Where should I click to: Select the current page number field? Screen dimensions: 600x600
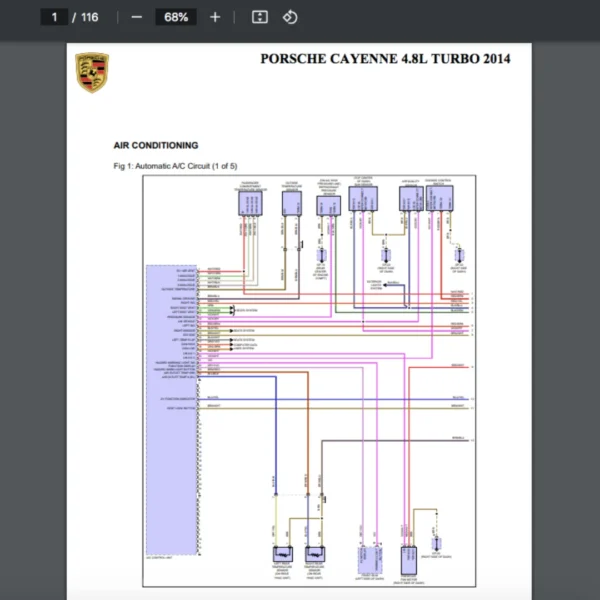54,17
